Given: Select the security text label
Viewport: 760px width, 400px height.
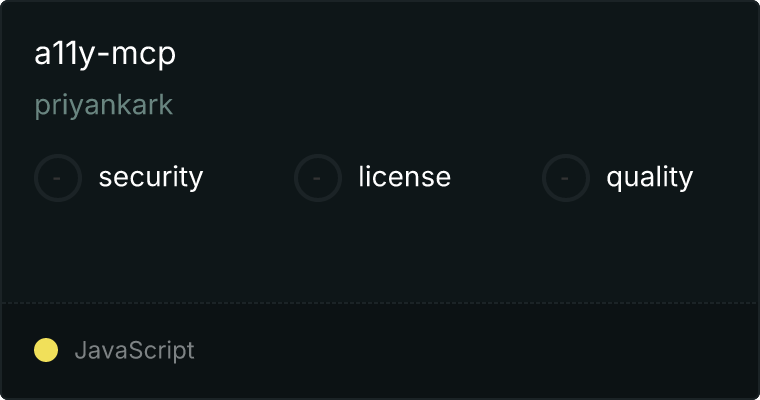Looking at the screenshot, I should click(151, 177).
